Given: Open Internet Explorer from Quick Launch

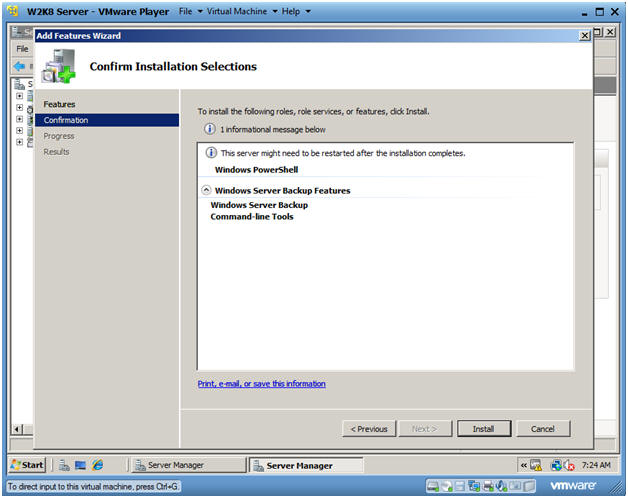Looking at the screenshot, I should 98,465.
